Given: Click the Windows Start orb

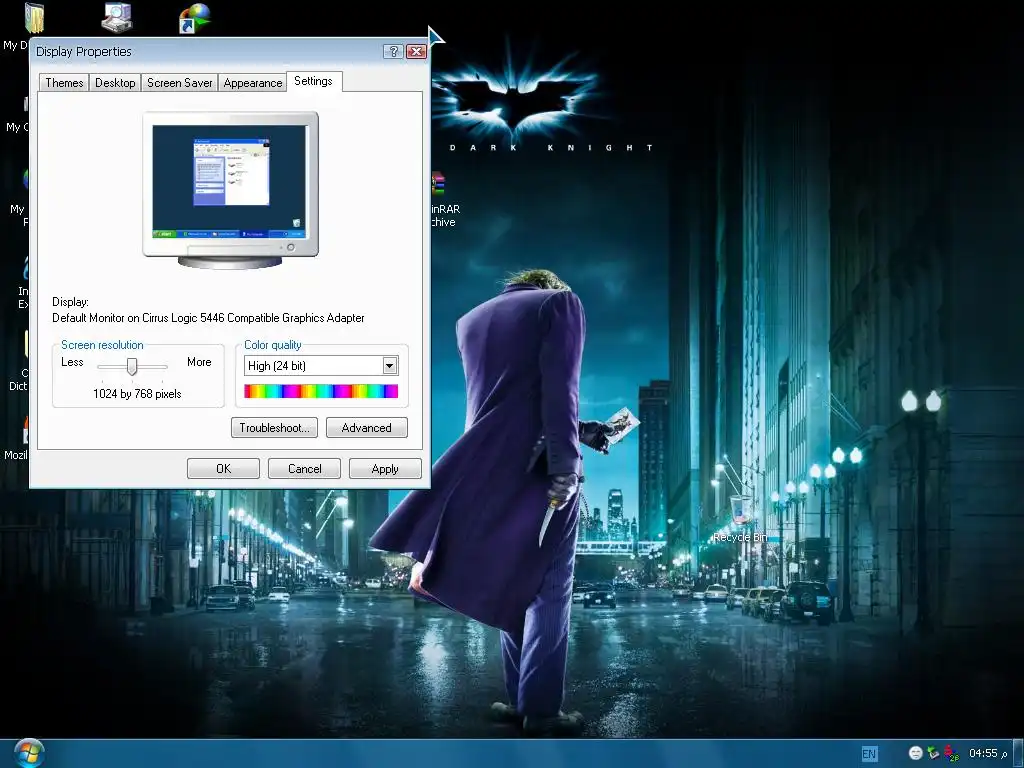Looking at the screenshot, I should 29,753.
